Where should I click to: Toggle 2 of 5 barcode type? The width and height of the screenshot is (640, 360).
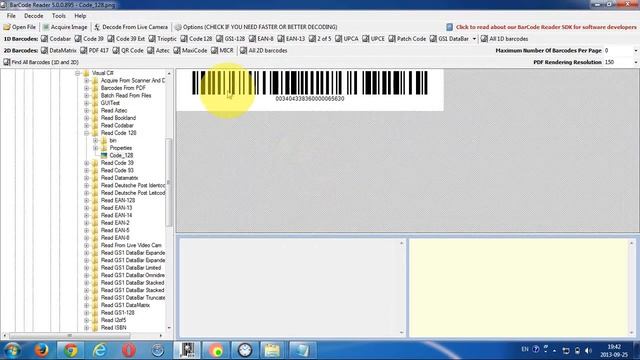click(320, 39)
